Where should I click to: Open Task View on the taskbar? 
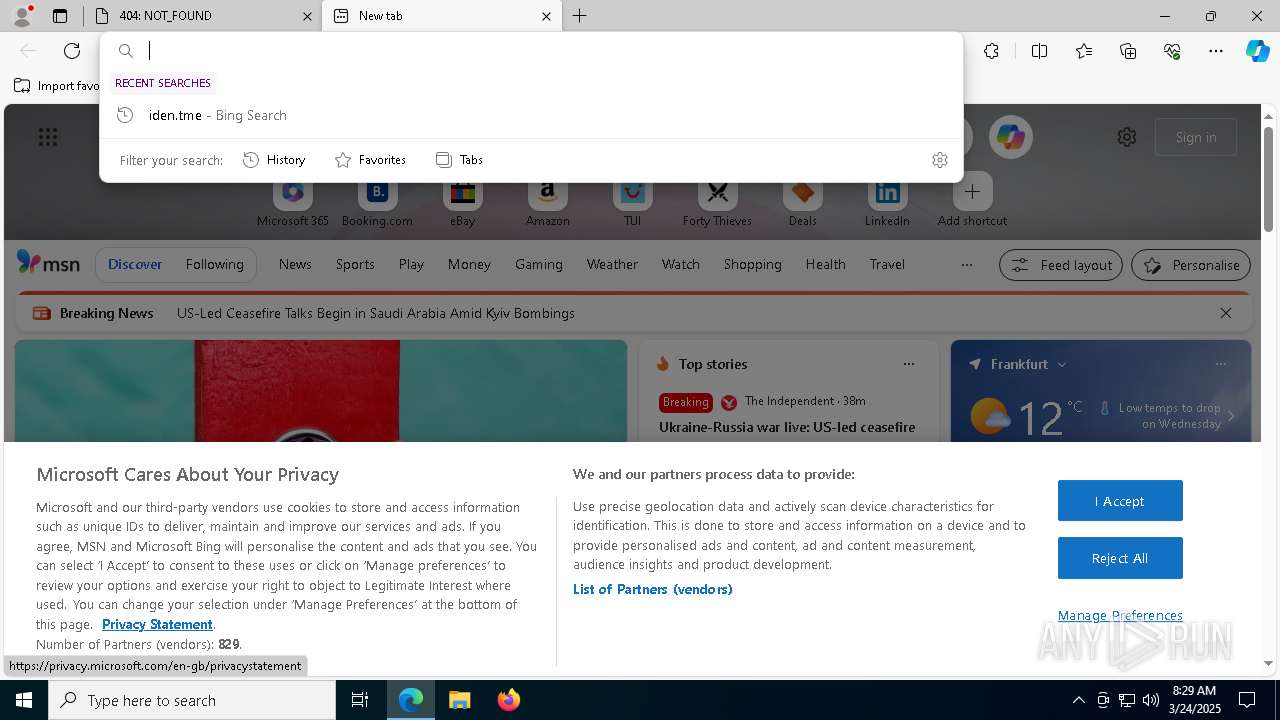(x=360, y=700)
